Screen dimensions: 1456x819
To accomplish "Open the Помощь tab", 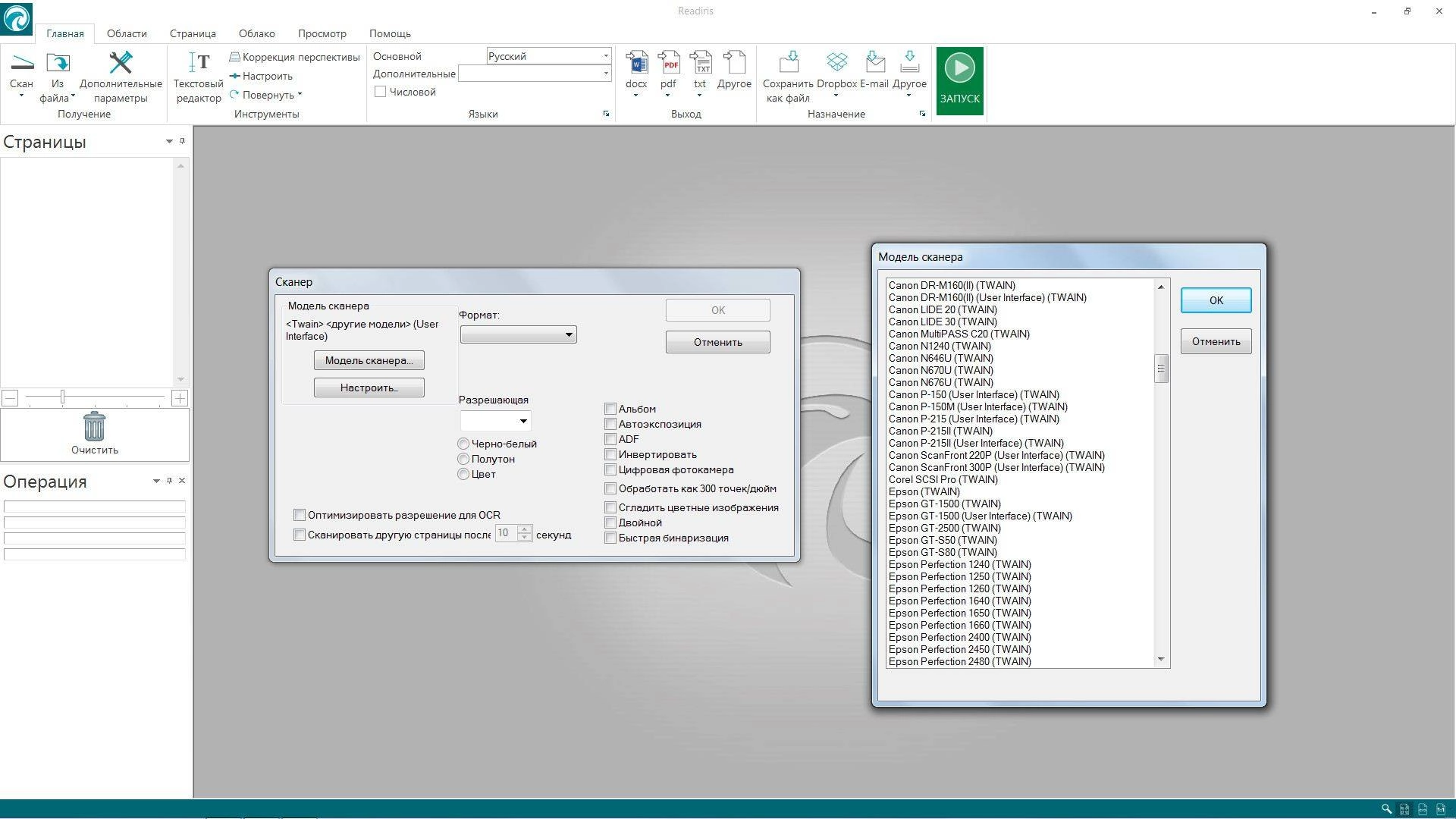I will (x=390, y=33).
